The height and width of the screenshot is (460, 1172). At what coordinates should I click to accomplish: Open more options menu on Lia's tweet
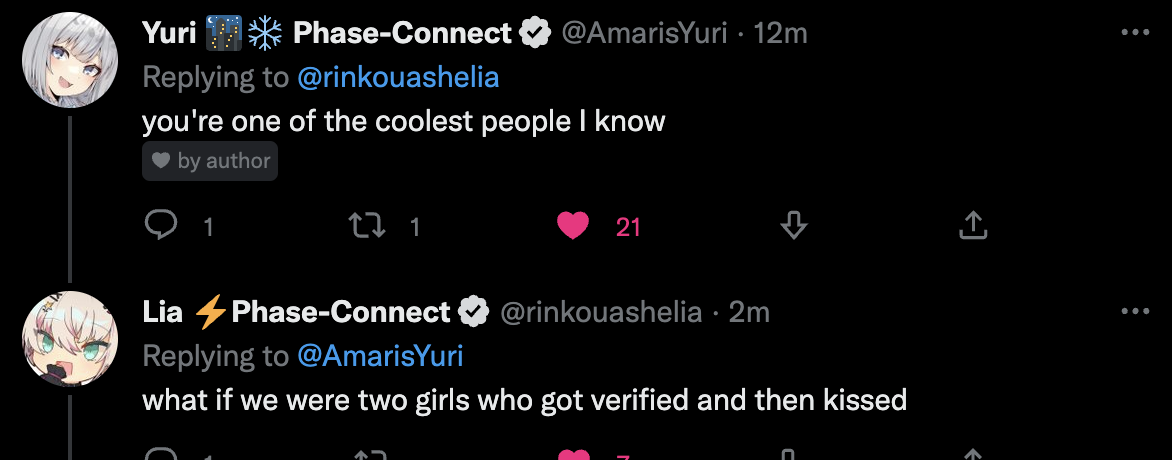[x=1135, y=312]
